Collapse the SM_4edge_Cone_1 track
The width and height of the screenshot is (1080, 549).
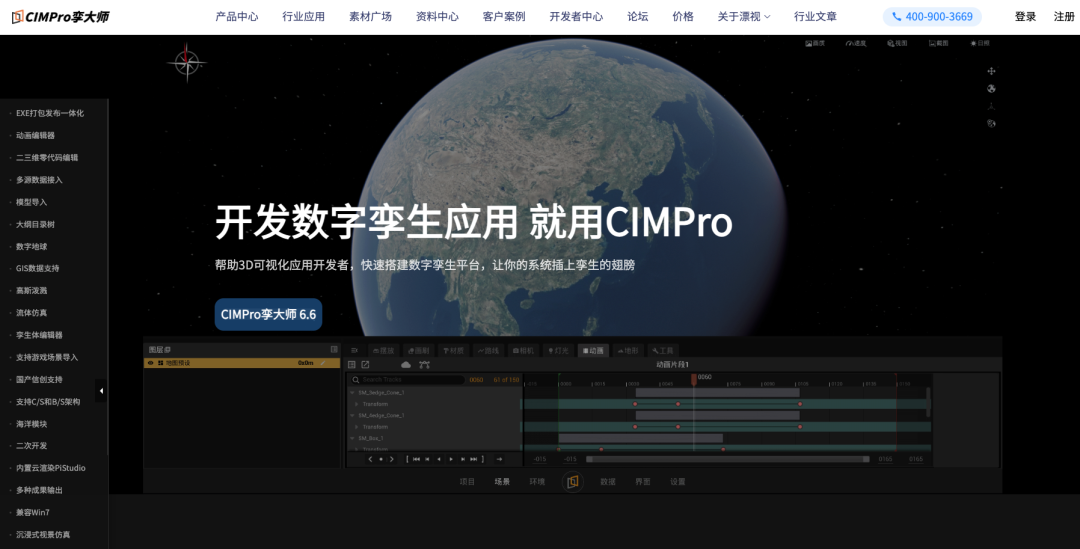(352, 415)
